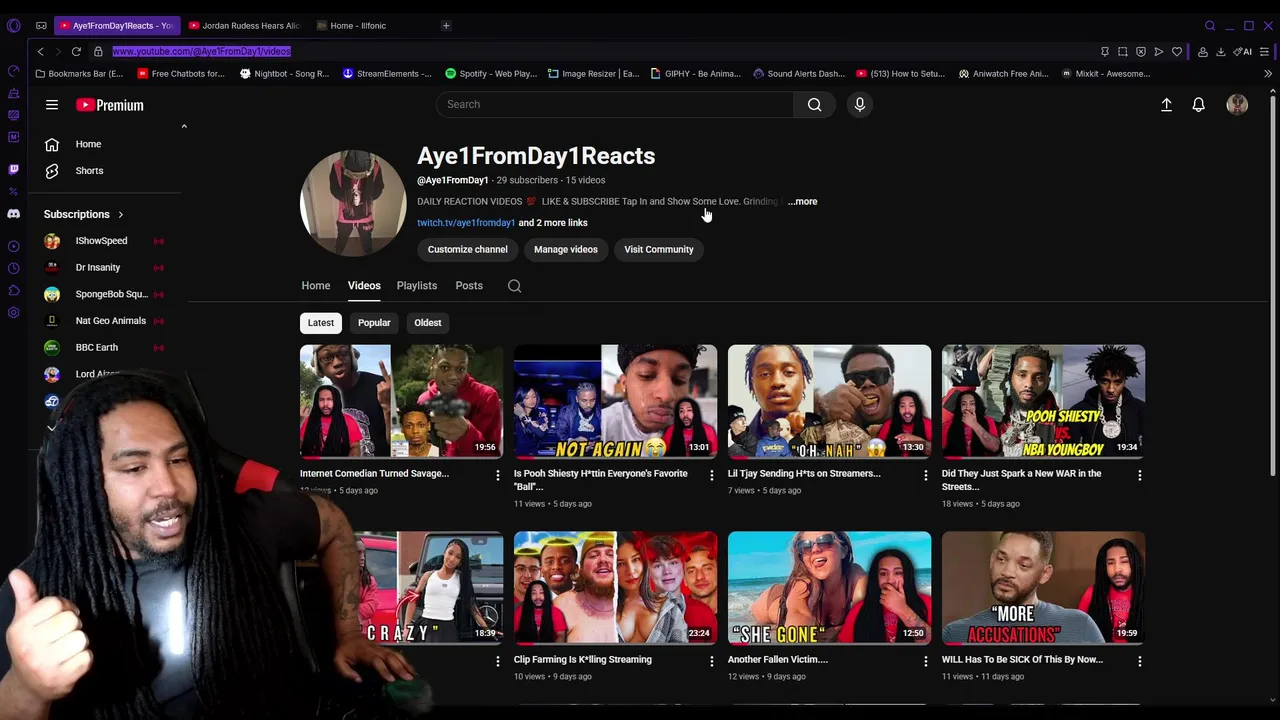Open options menu for Lil Tjay video
1280x720 pixels.
(x=925, y=475)
